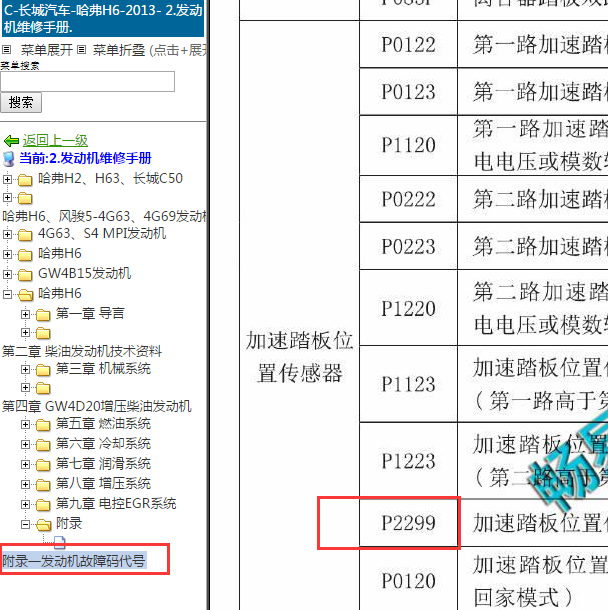Click the computer icon beside 当前:2.发动机维修手册

(x=9, y=159)
